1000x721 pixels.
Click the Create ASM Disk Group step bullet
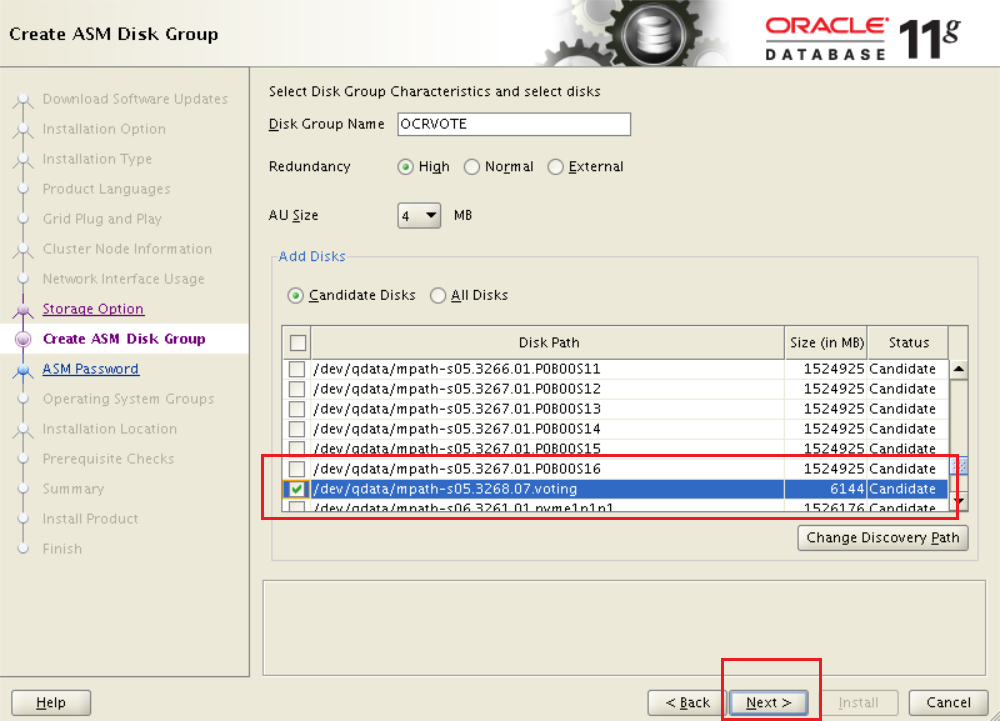[24, 339]
